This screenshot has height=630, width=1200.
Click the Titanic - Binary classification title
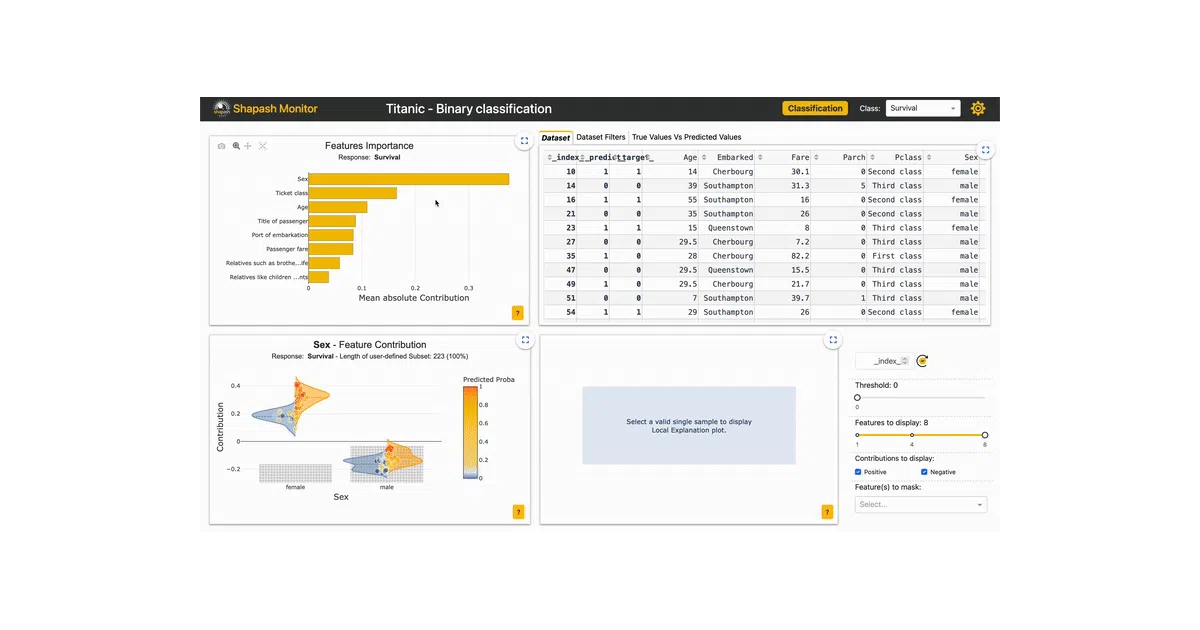(469, 109)
